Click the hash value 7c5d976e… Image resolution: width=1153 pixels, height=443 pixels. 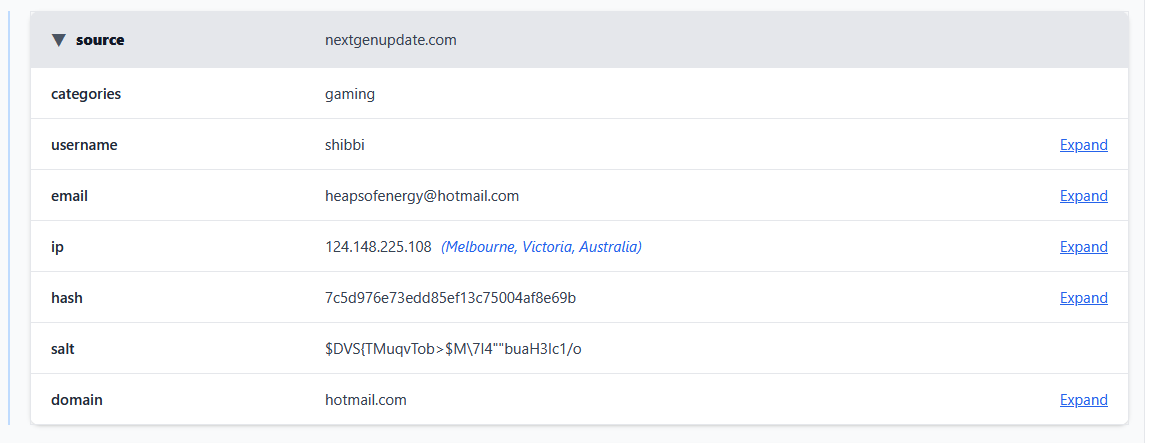click(450, 298)
